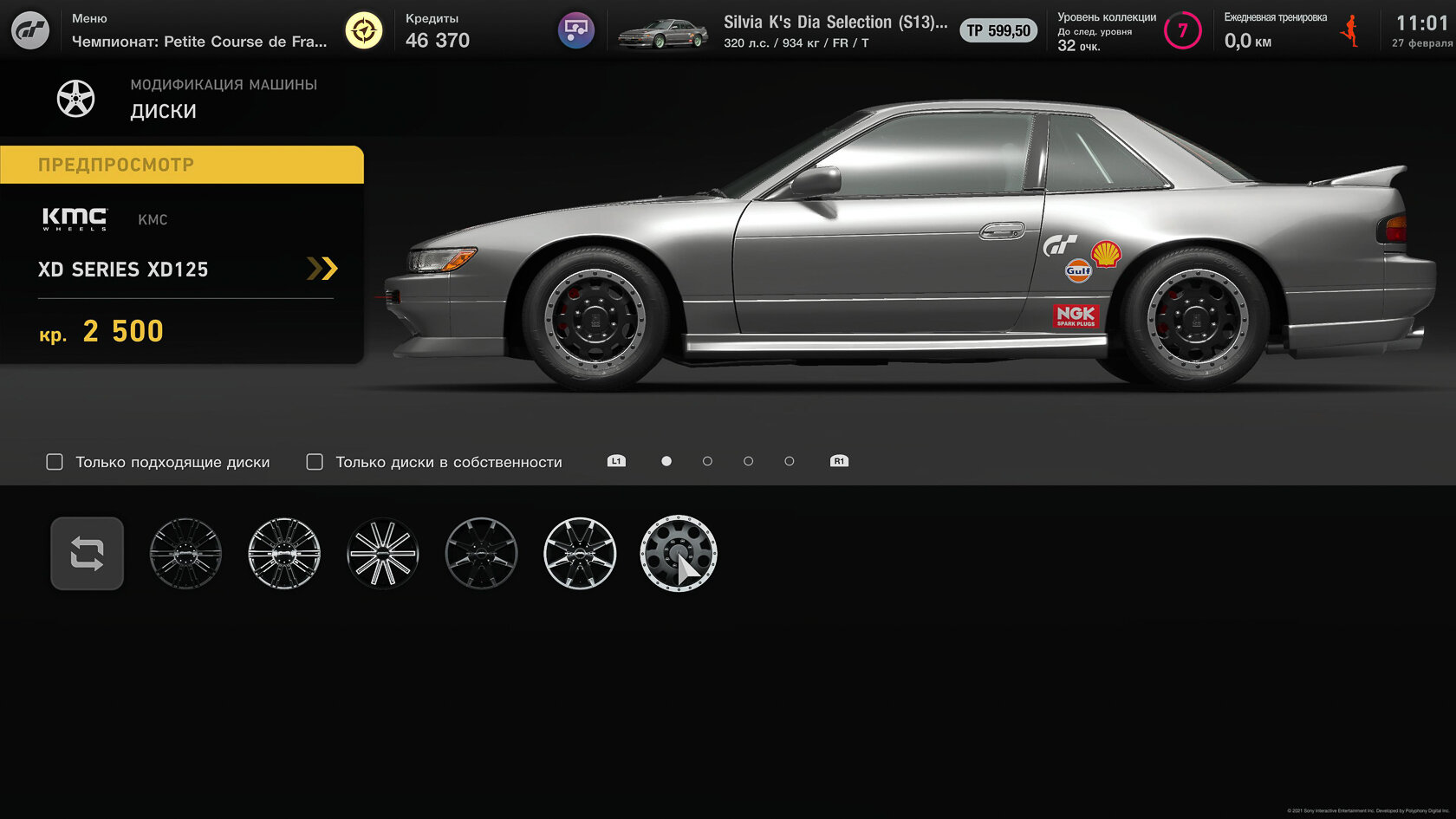Click the daily workout runner icon
The image size is (1456, 819).
[1350, 31]
